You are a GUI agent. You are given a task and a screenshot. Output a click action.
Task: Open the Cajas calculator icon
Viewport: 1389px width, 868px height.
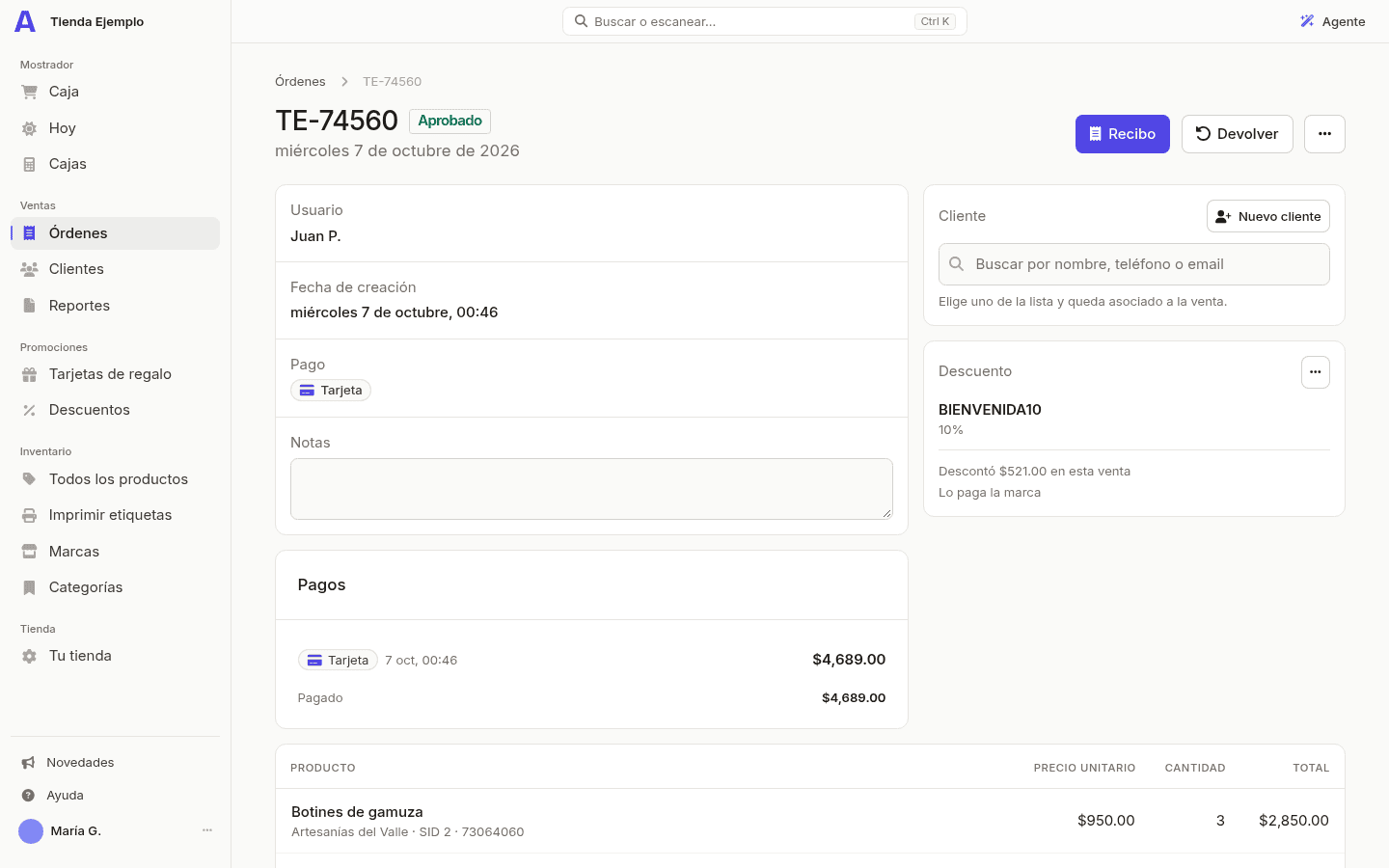point(29,164)
